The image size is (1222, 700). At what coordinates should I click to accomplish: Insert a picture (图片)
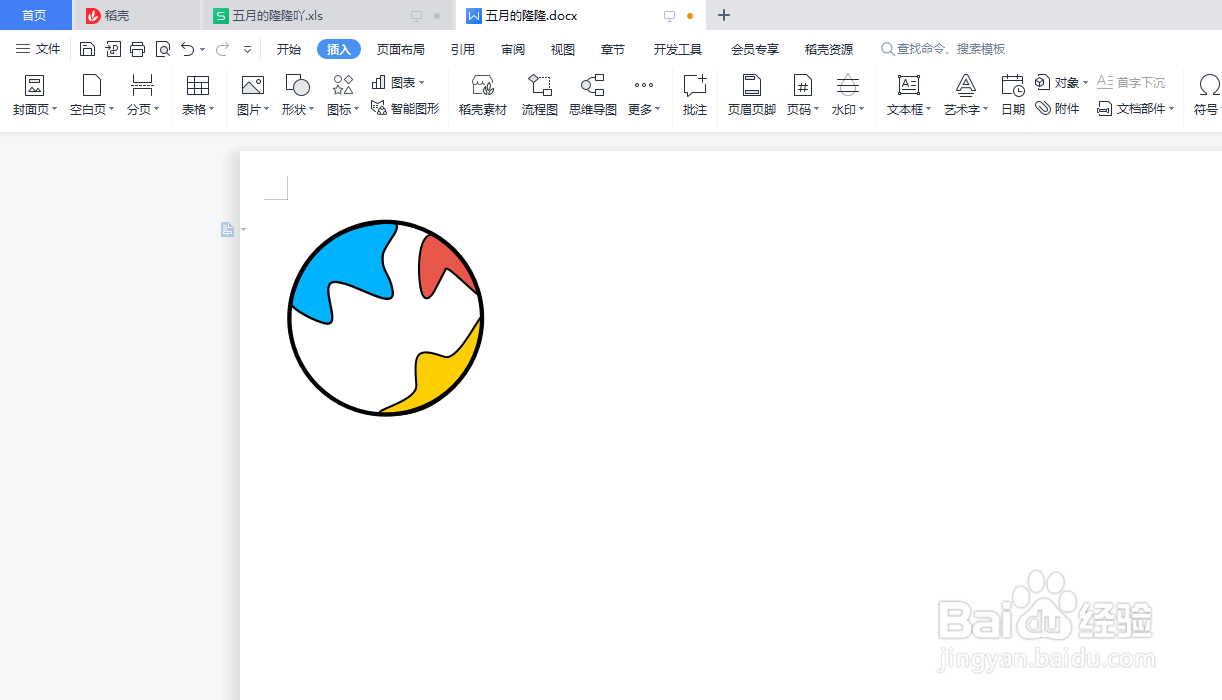[253, 96]
